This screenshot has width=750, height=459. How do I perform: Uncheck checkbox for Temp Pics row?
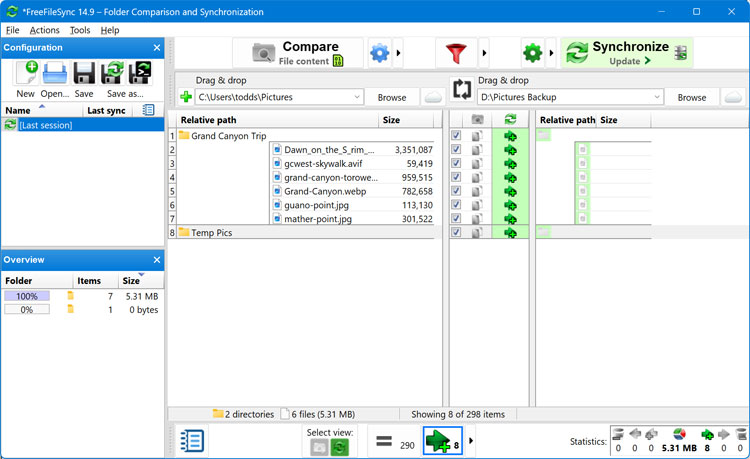[x=456, y=232]
